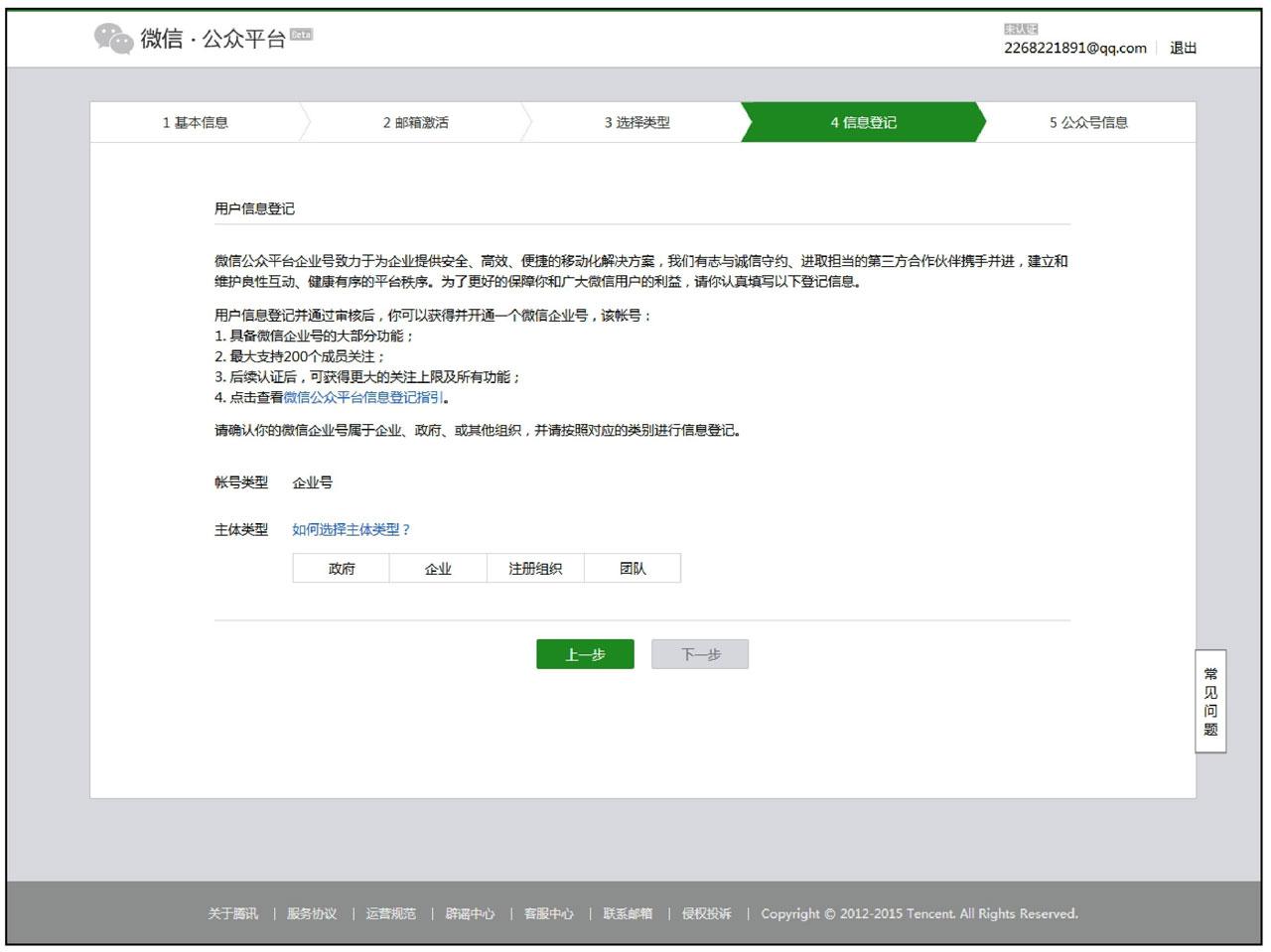This screenshot has height=952, width=1271.
Task: Click the 企业号 account type value
Action: tap(313, 482)
